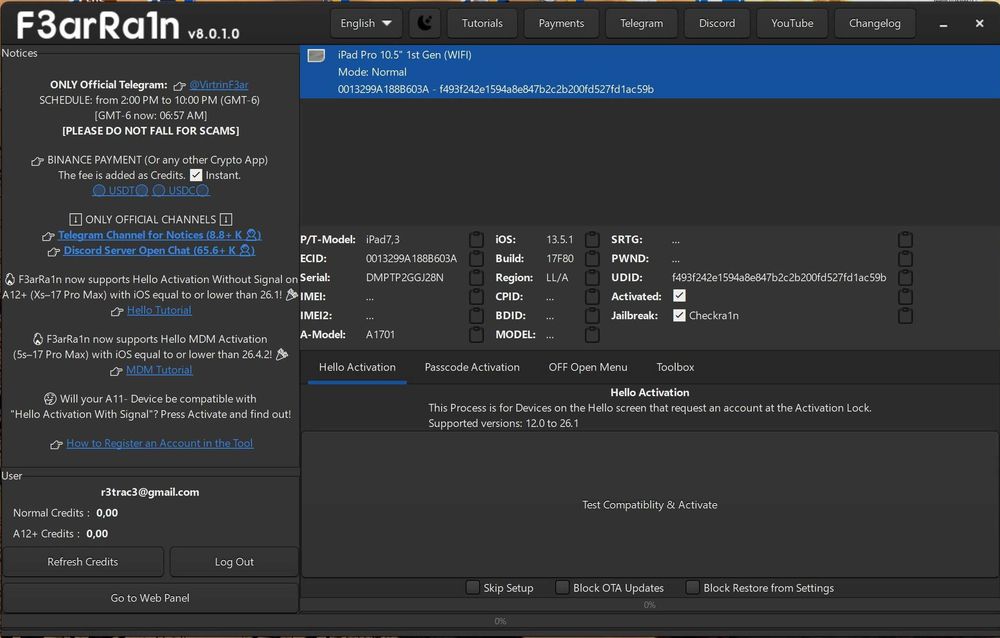Click the A12+ Credits value 0,00

coord(97,534)
